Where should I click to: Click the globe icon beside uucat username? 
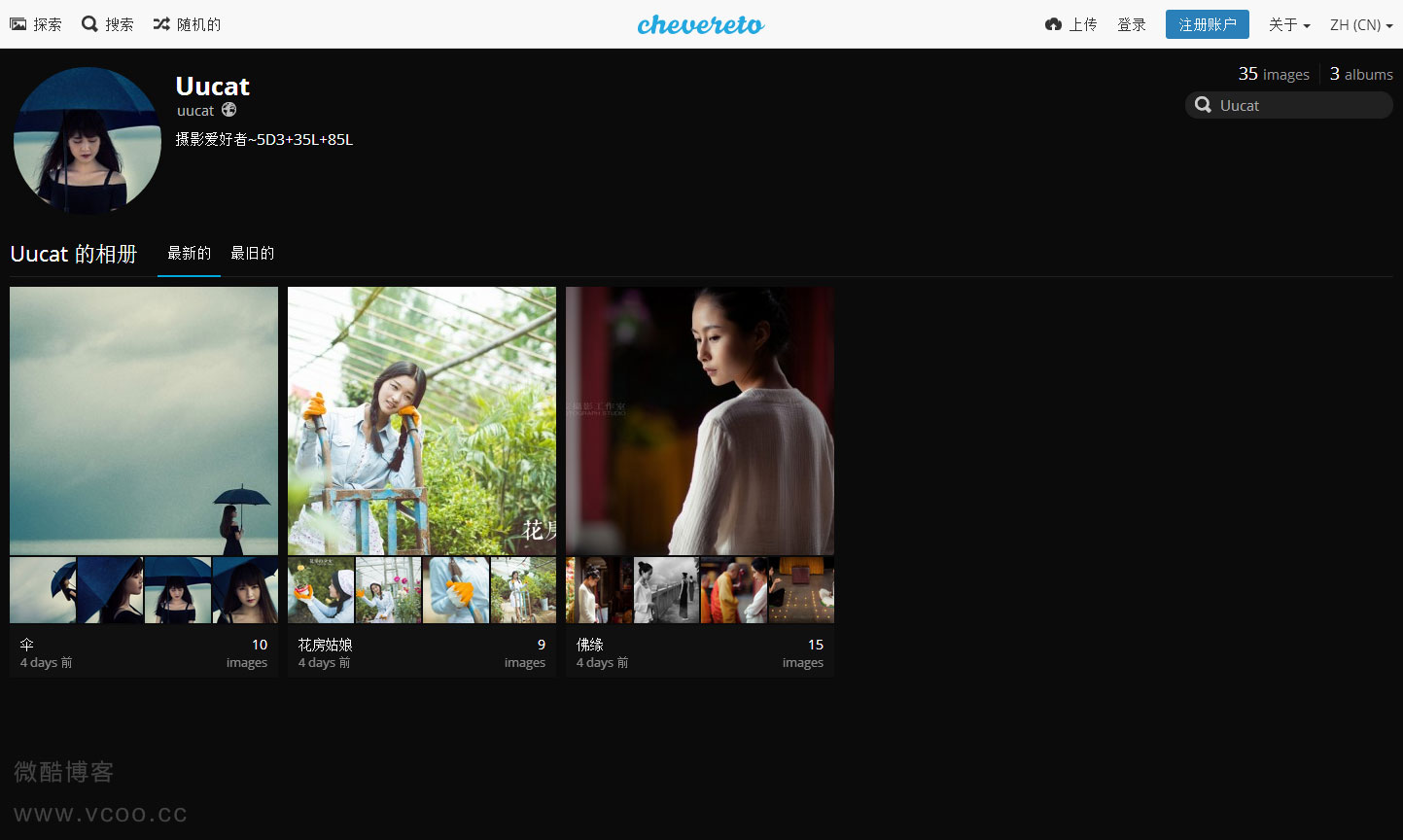(x=229, y=110)
